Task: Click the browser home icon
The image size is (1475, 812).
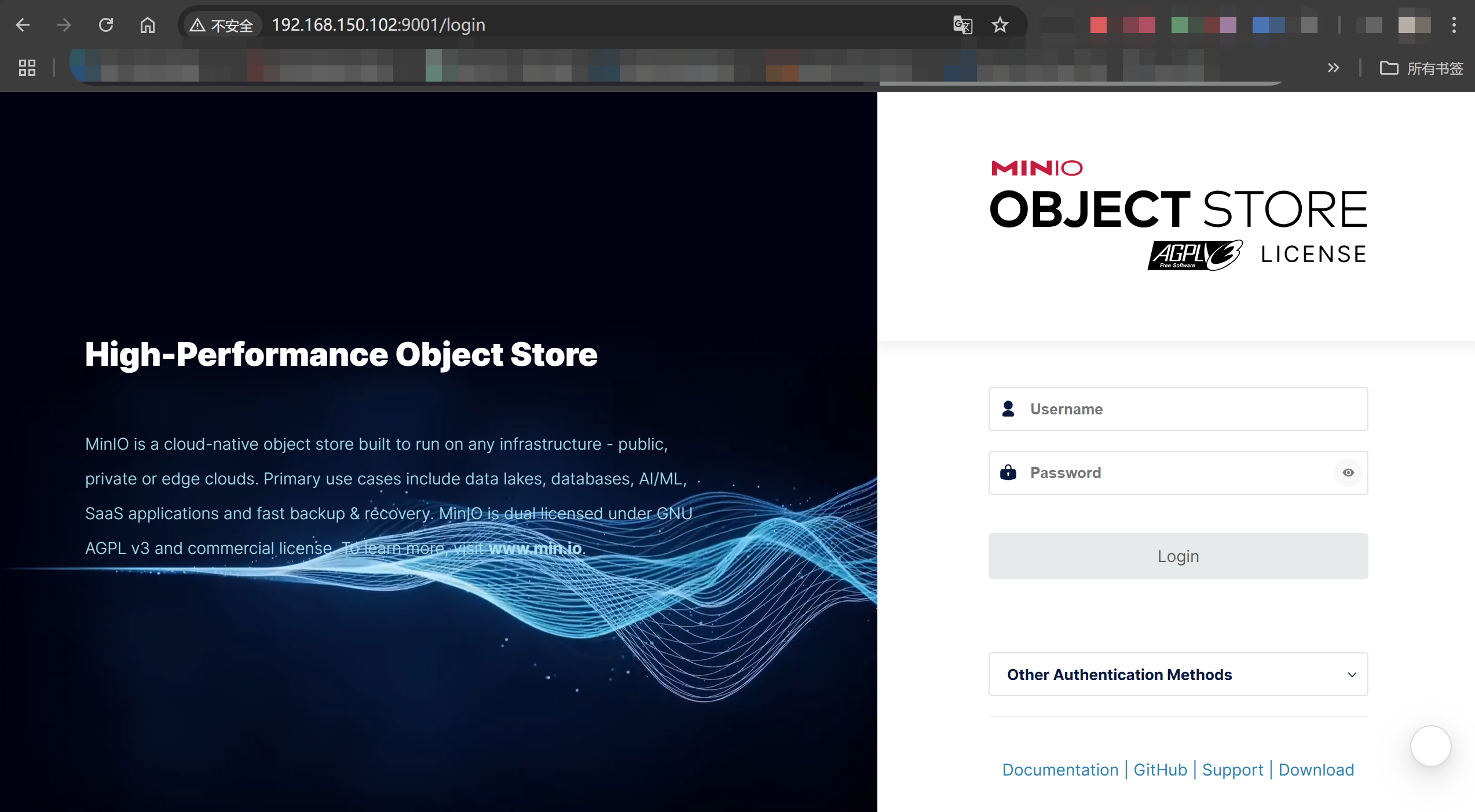Action: [x=148, y=25]
